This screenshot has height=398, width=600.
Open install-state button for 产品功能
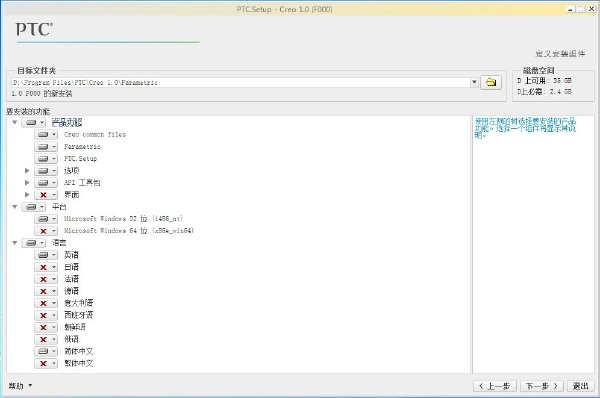(x=34, y=122)
